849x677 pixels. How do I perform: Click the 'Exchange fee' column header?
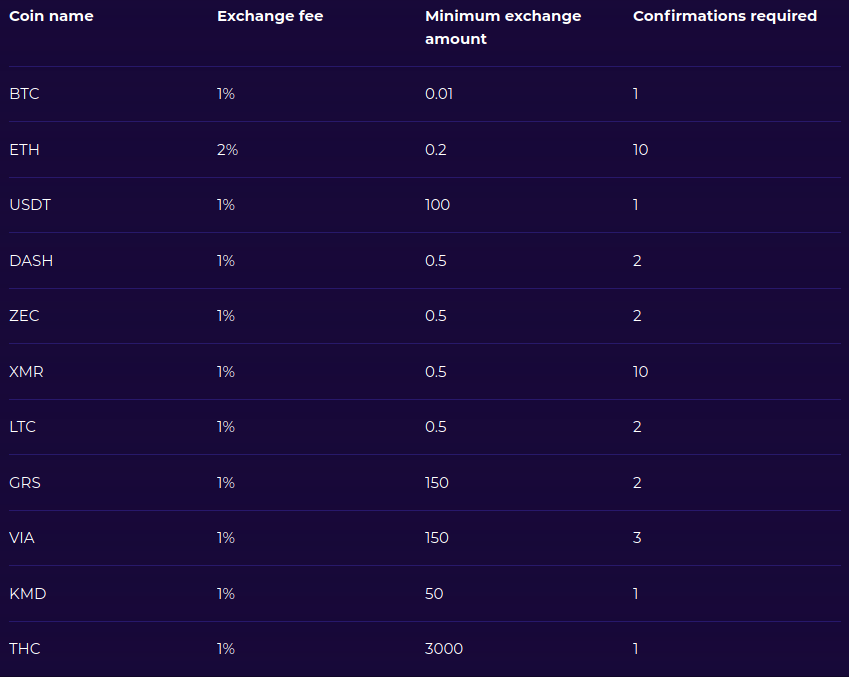click(270, 16)
